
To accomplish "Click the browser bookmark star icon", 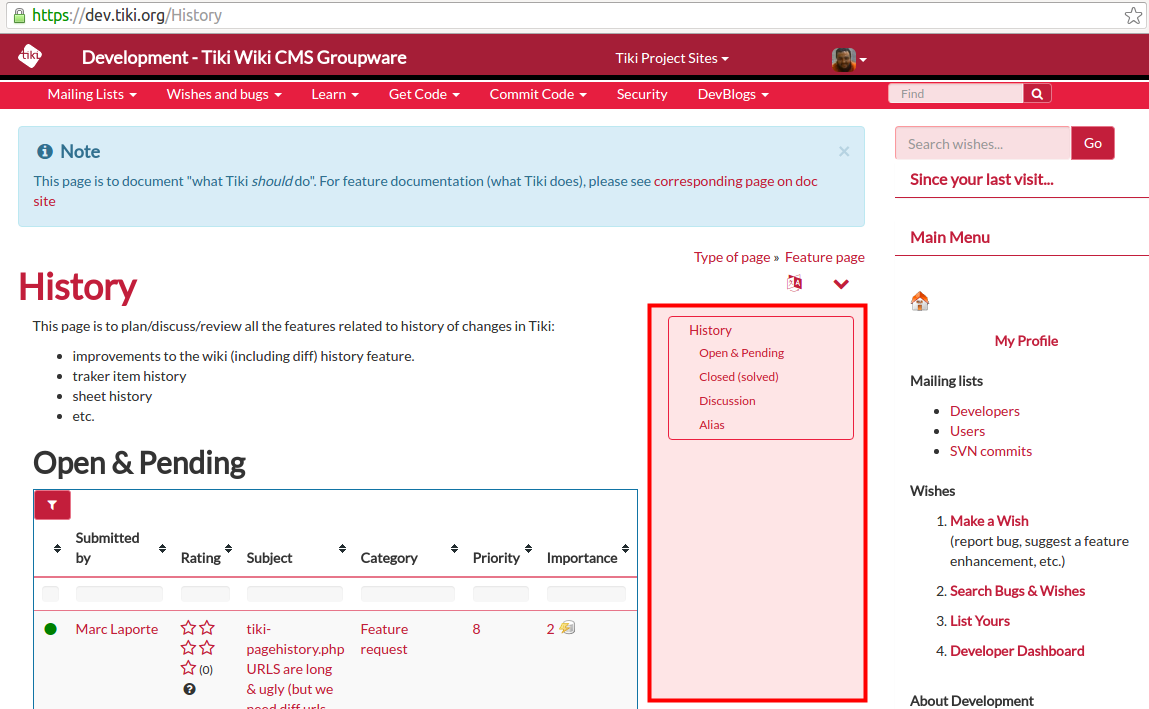I will (x=1133, y=15).
